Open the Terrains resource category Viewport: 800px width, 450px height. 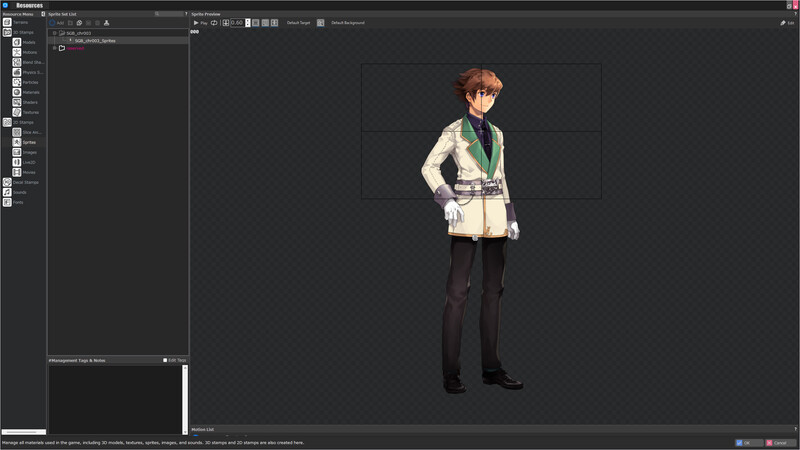[15, 22]
